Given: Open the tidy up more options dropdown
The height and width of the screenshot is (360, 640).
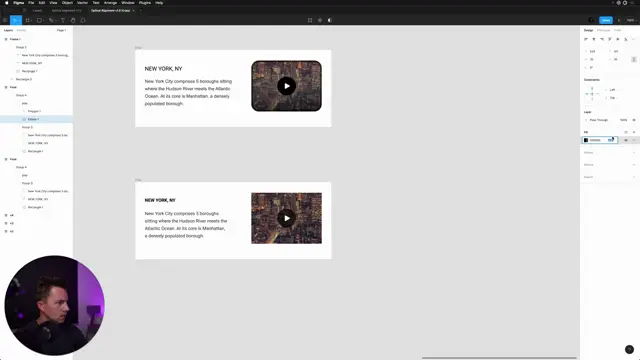Looking at the screenshot, I should click(x=634, y=39).
